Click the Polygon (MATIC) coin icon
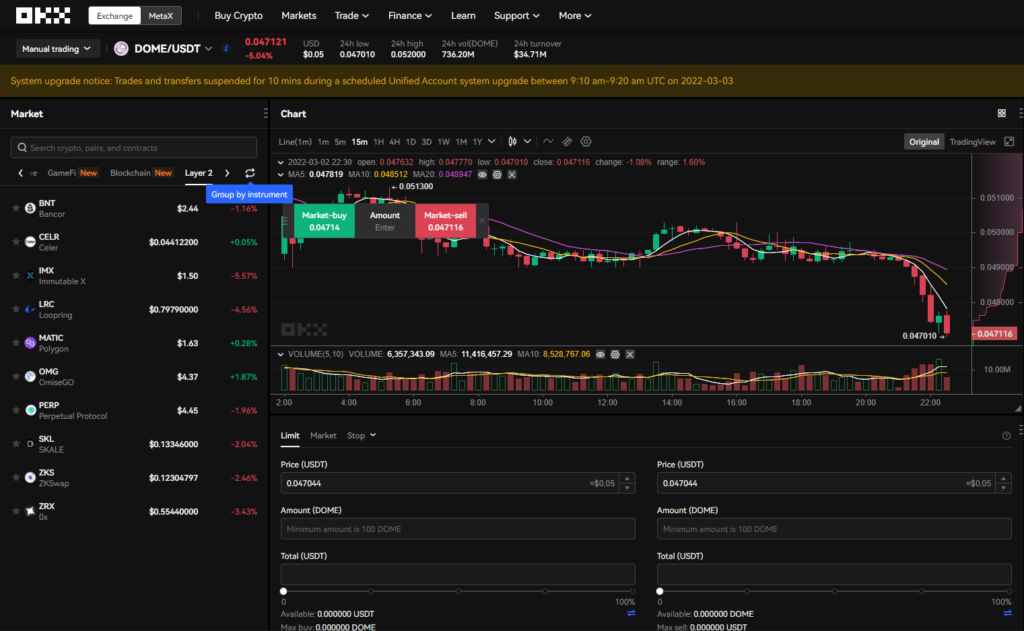1024x631 pixels. [x=30, y=343]
